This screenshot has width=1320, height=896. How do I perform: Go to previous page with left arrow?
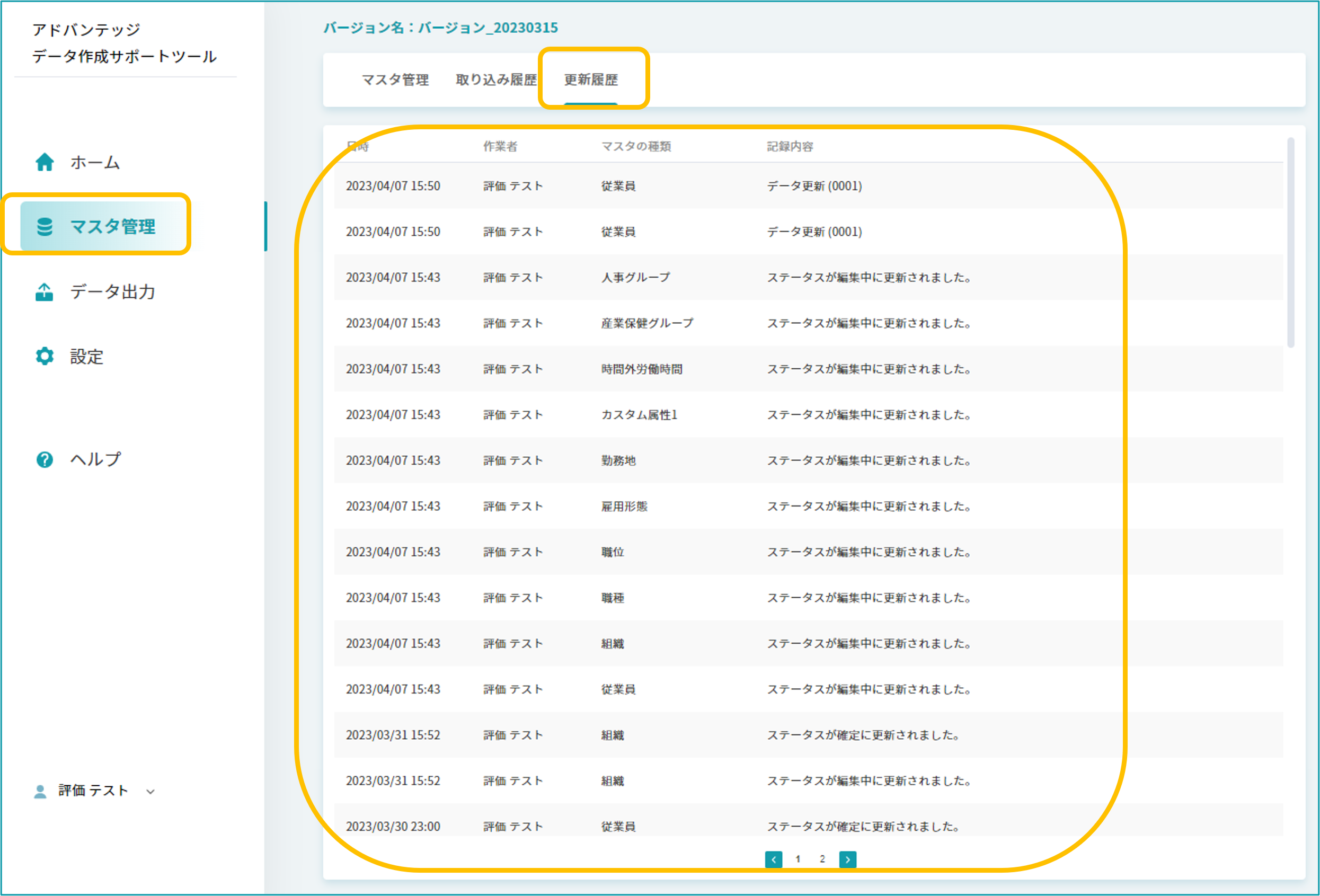click(774, 859)
